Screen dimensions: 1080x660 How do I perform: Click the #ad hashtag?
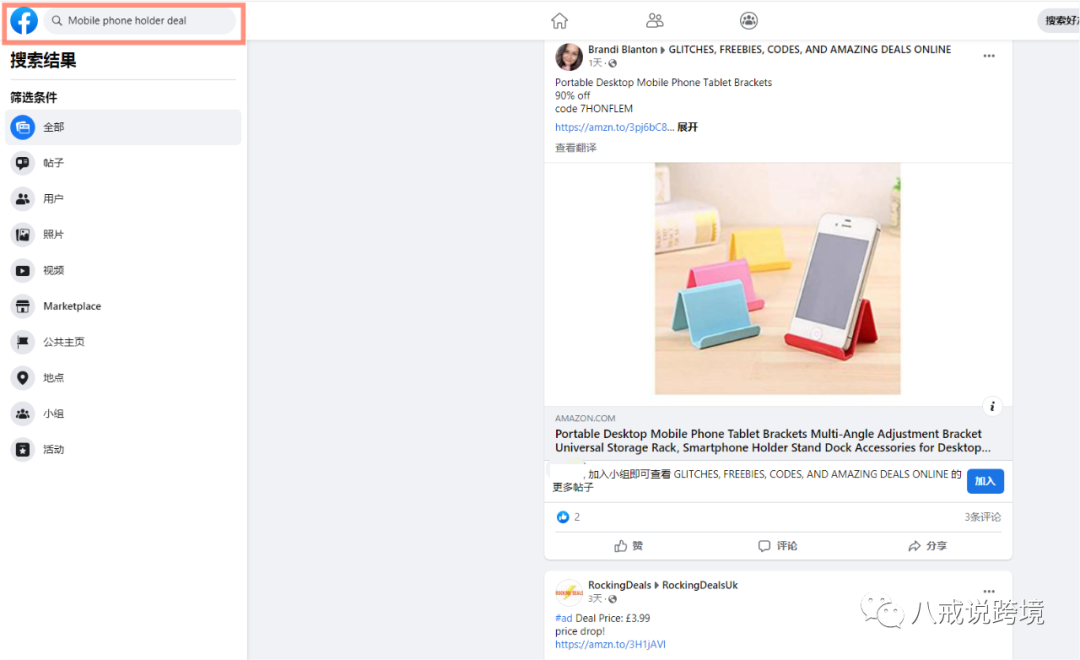[x=563, y=618]
